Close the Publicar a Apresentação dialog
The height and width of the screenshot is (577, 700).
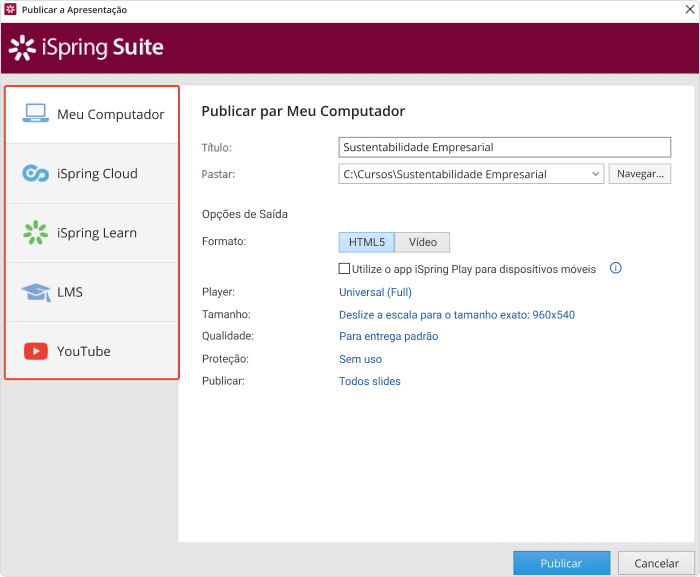pos(690,9)
